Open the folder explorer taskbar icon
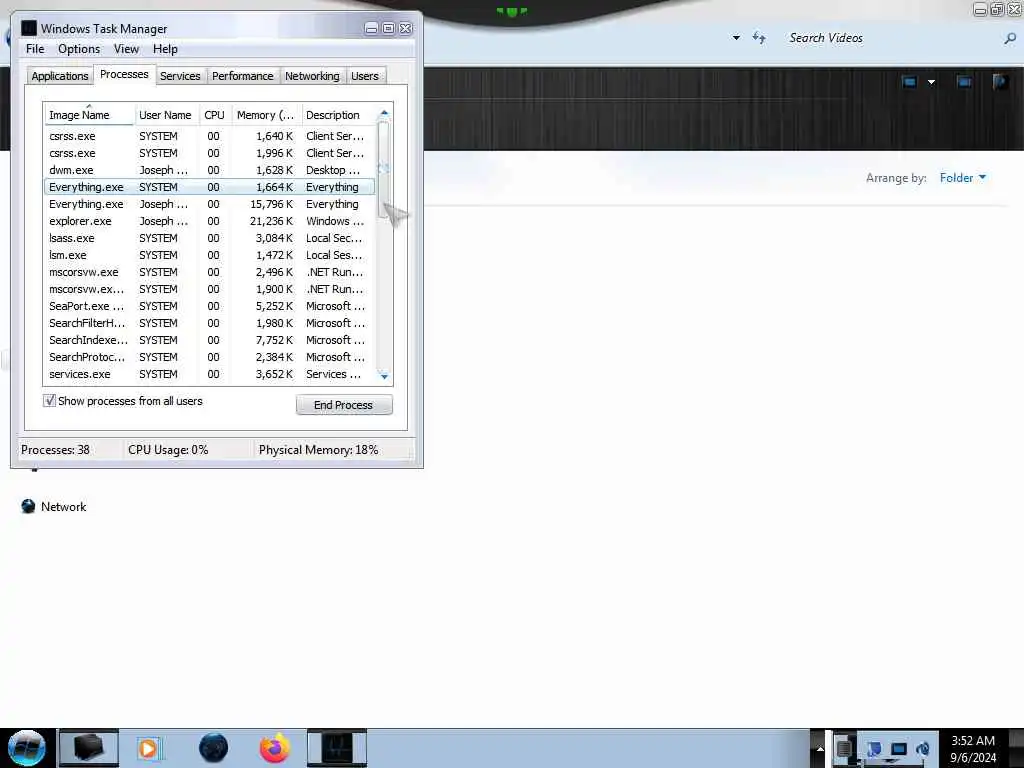The height and width of the screenshot is (768, 1024). pyautogui.click(x=89, y=748)
